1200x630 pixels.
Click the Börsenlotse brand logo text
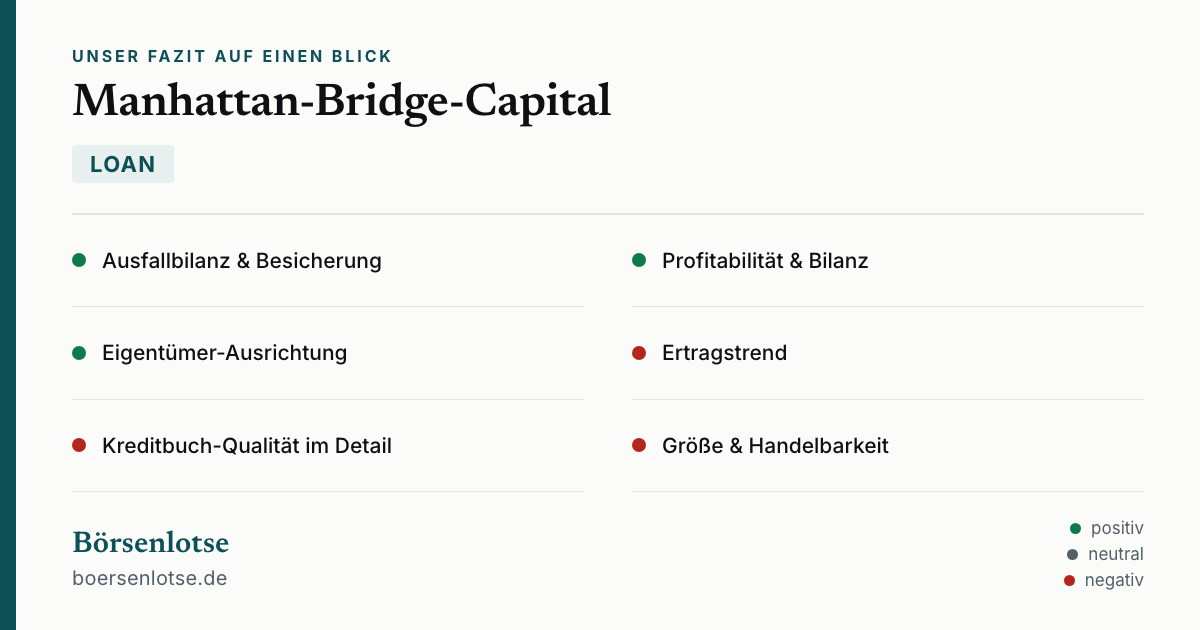coord(150,543)
